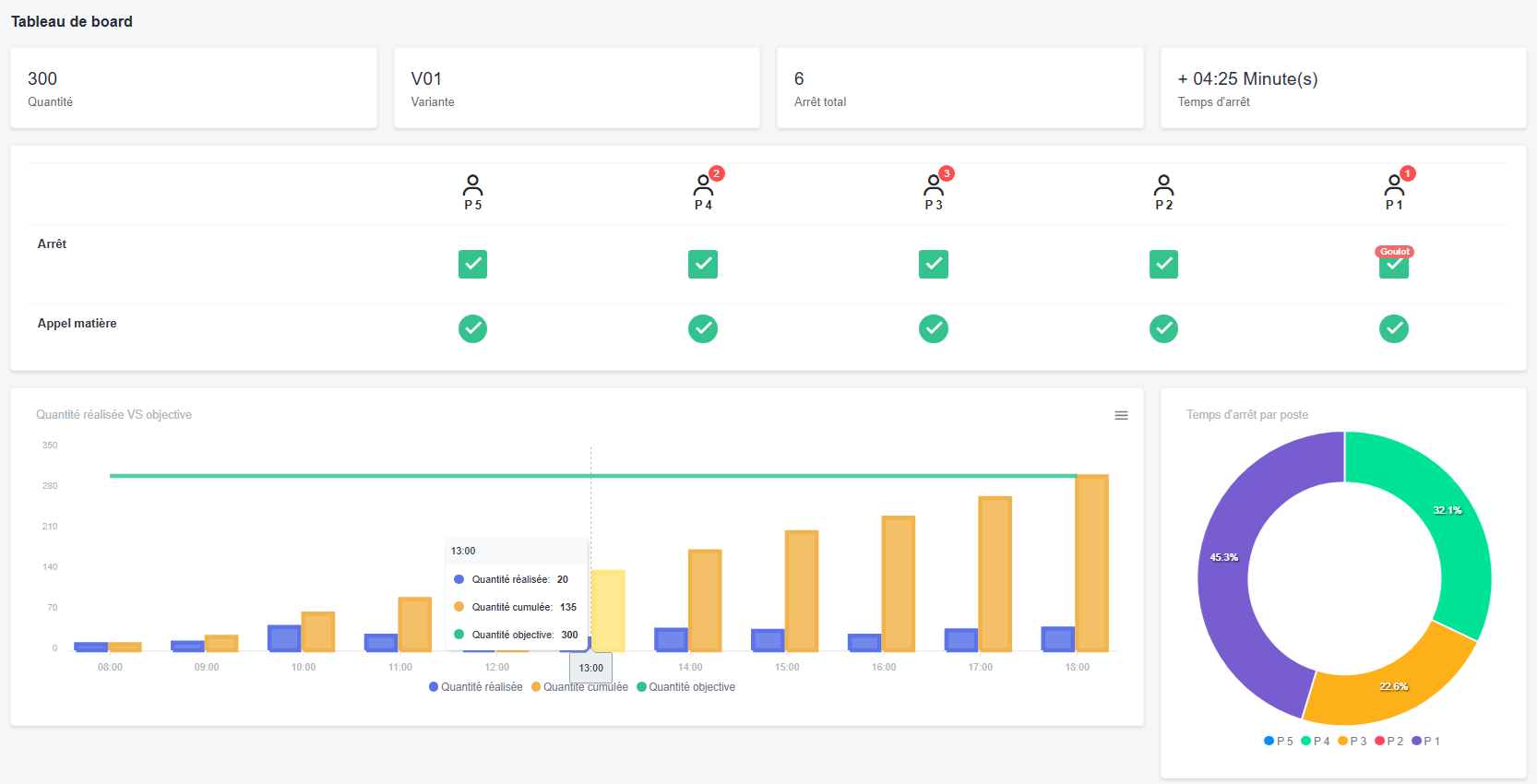Screen dimensions: 1537x784
Task: Click the P 5 operator icon
Action: click(x=472, y=184)
